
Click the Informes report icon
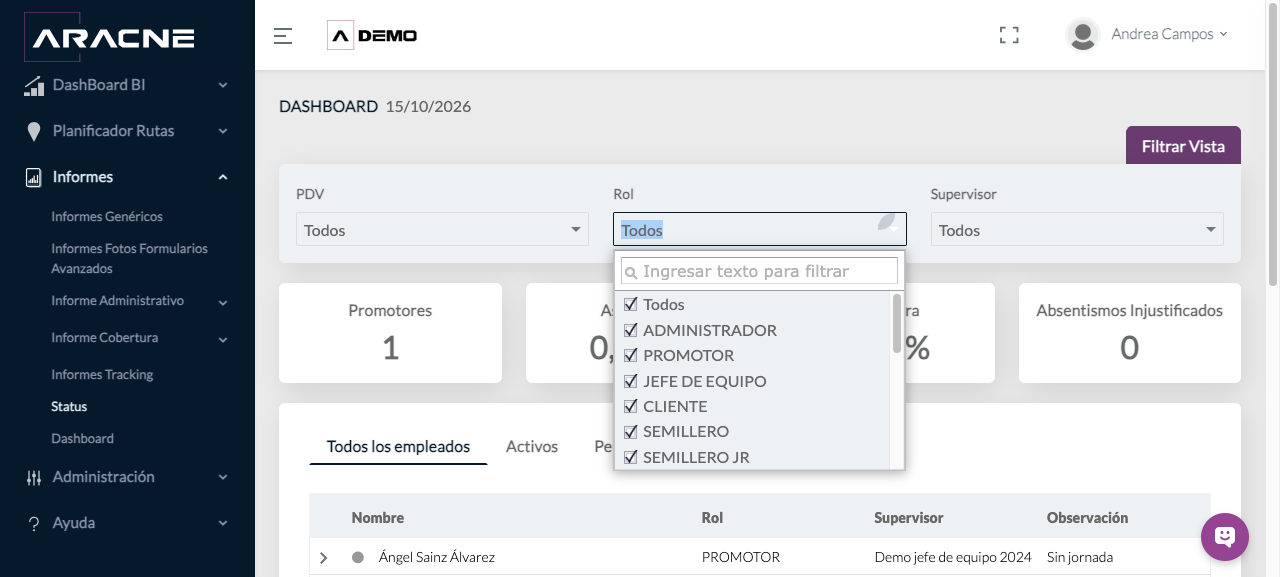[x=34, y=178]
